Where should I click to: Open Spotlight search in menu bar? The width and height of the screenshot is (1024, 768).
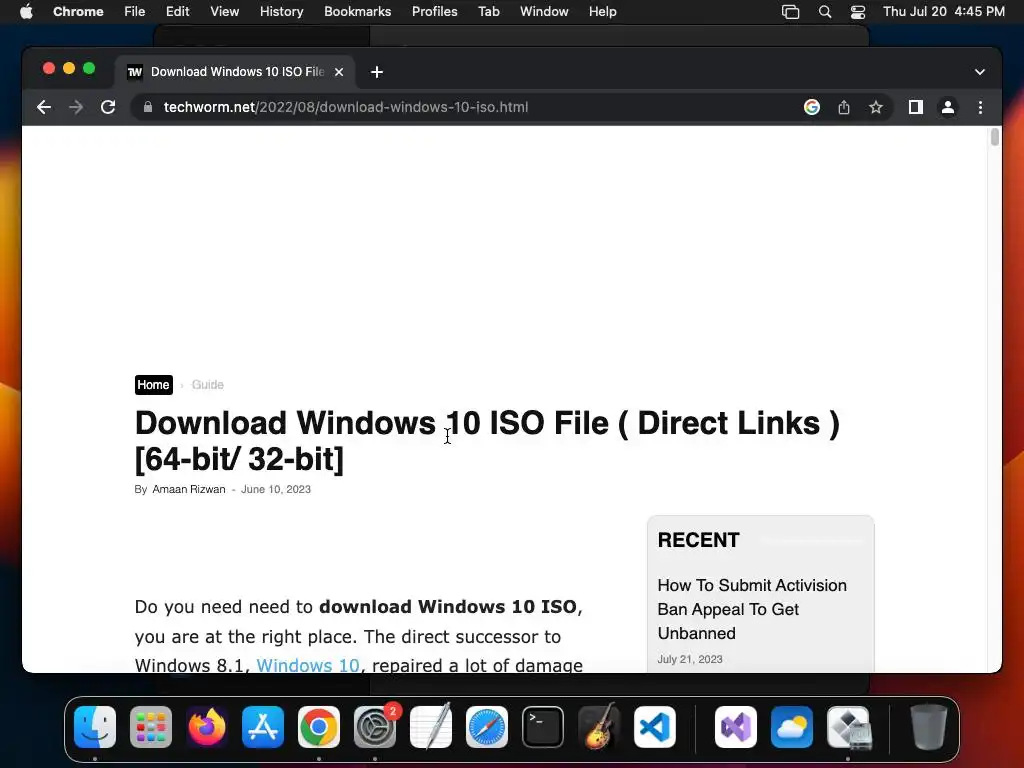click(825, 12)
